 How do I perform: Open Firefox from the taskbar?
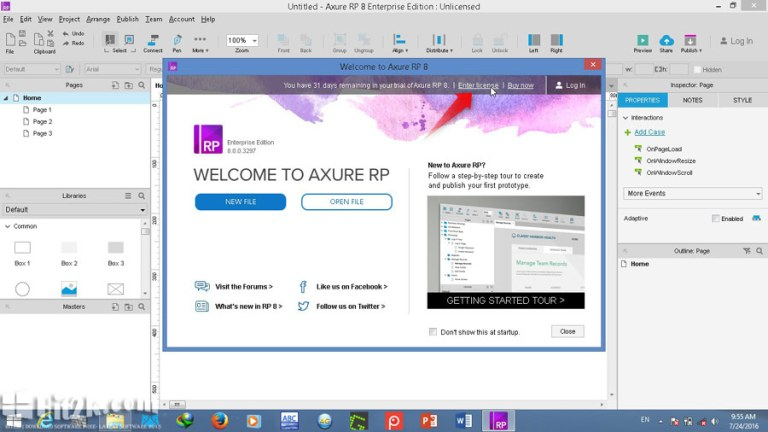pos(219,421)
